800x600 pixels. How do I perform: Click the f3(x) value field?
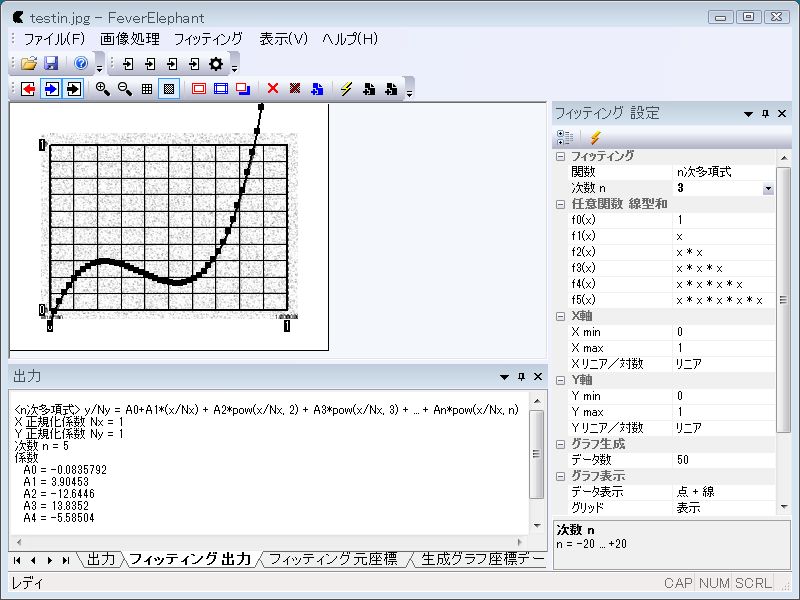coord(723,268)
